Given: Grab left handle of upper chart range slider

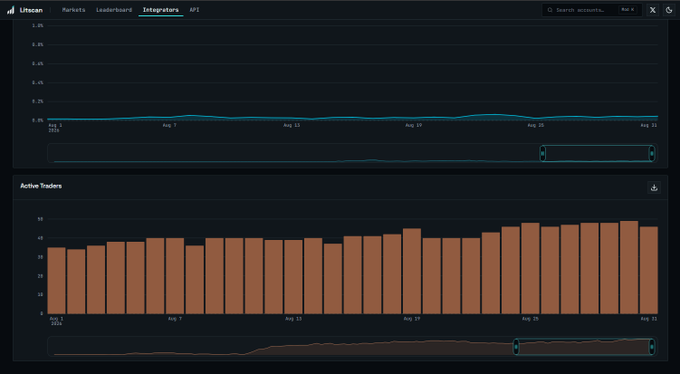Looking at the screenshot, I should pyautogui.click(x=543, y=153).
